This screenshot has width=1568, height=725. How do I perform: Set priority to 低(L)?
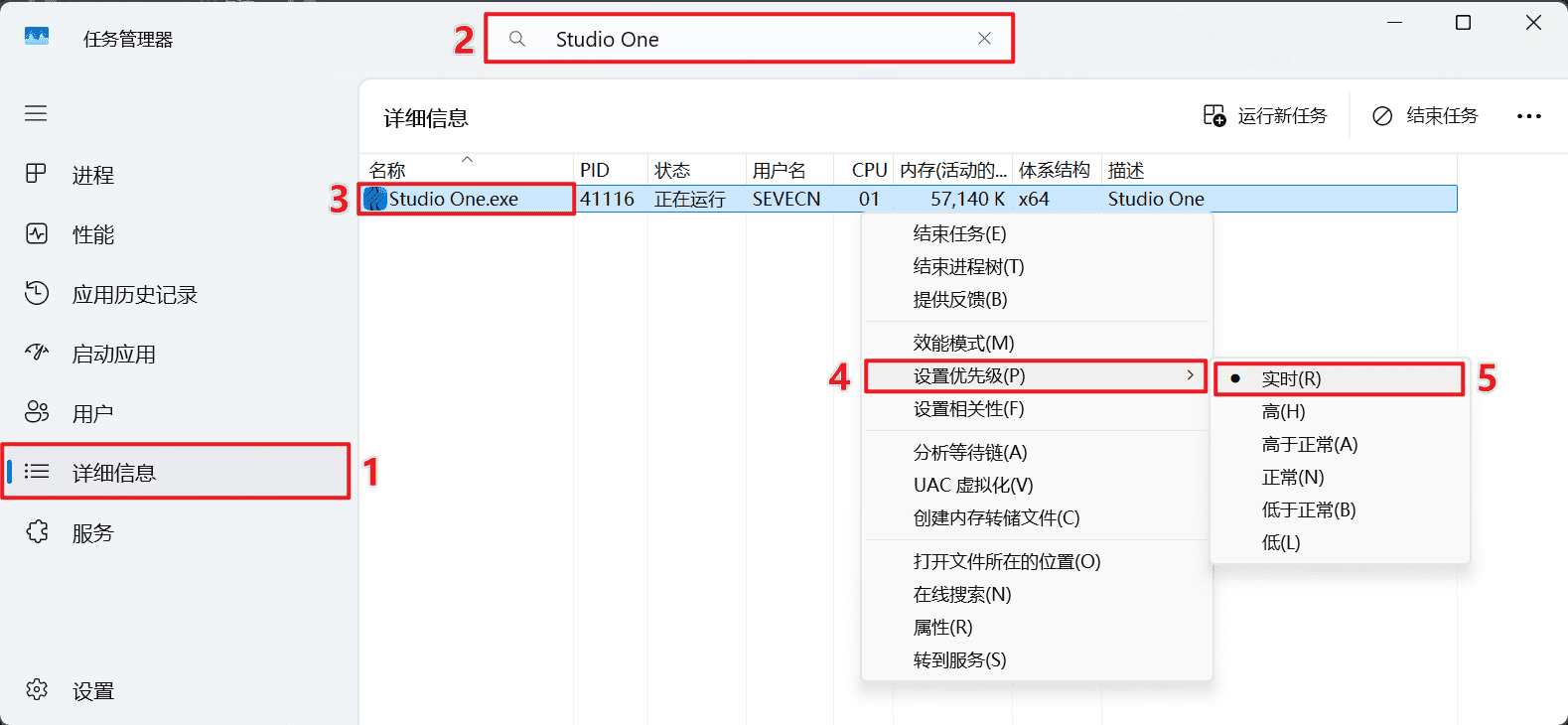[x=1340, y=542]
